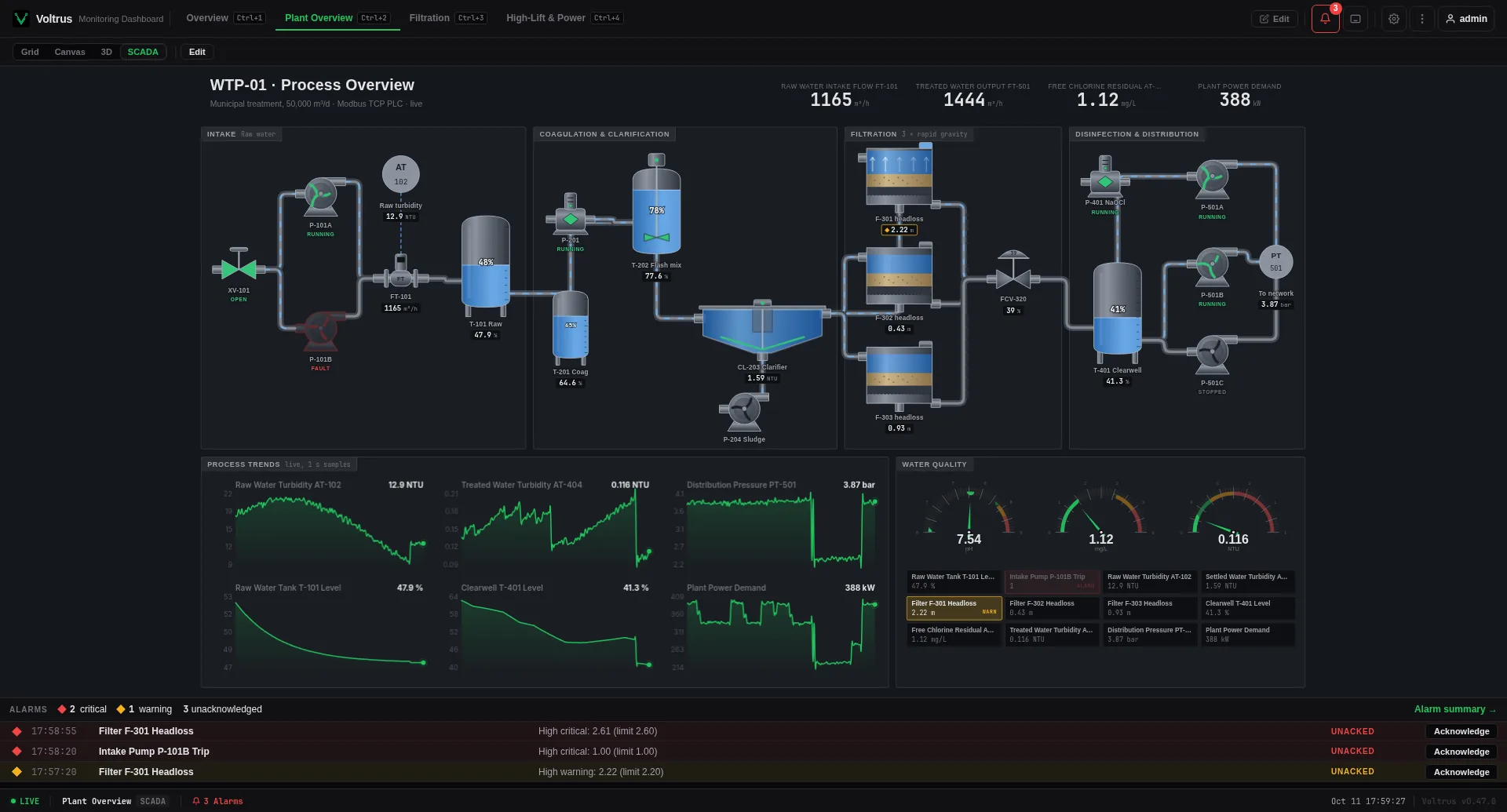Open the three-dot more menu
Image resolution: width=1507 pixels, height=812 pixels.
click(1421, 19)
